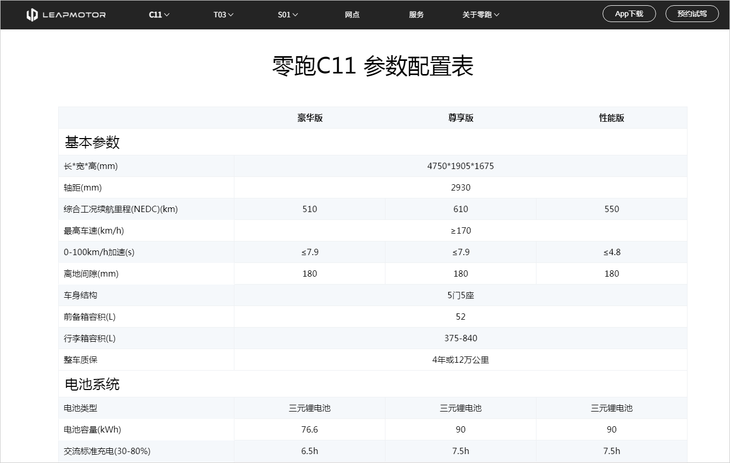
Task: Select the 豪华版 column header
Action: [x=310, y=118]
